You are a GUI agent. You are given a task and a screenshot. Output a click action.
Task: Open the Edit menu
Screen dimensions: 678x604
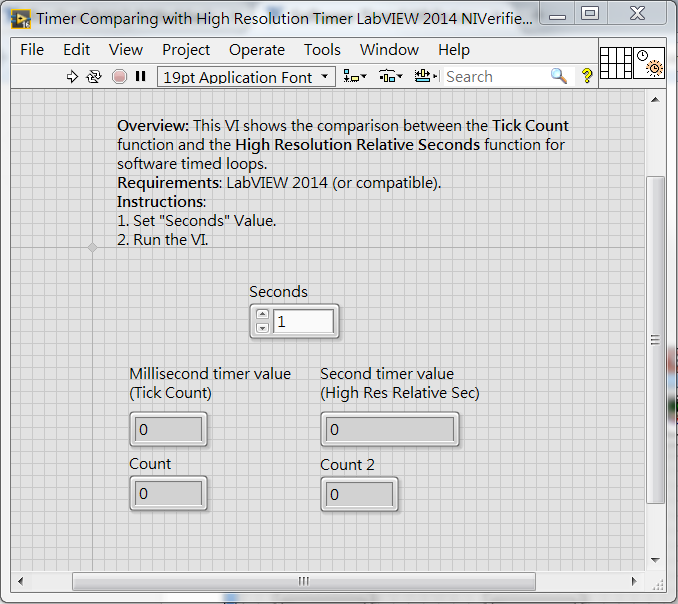(x=77, y=50)
